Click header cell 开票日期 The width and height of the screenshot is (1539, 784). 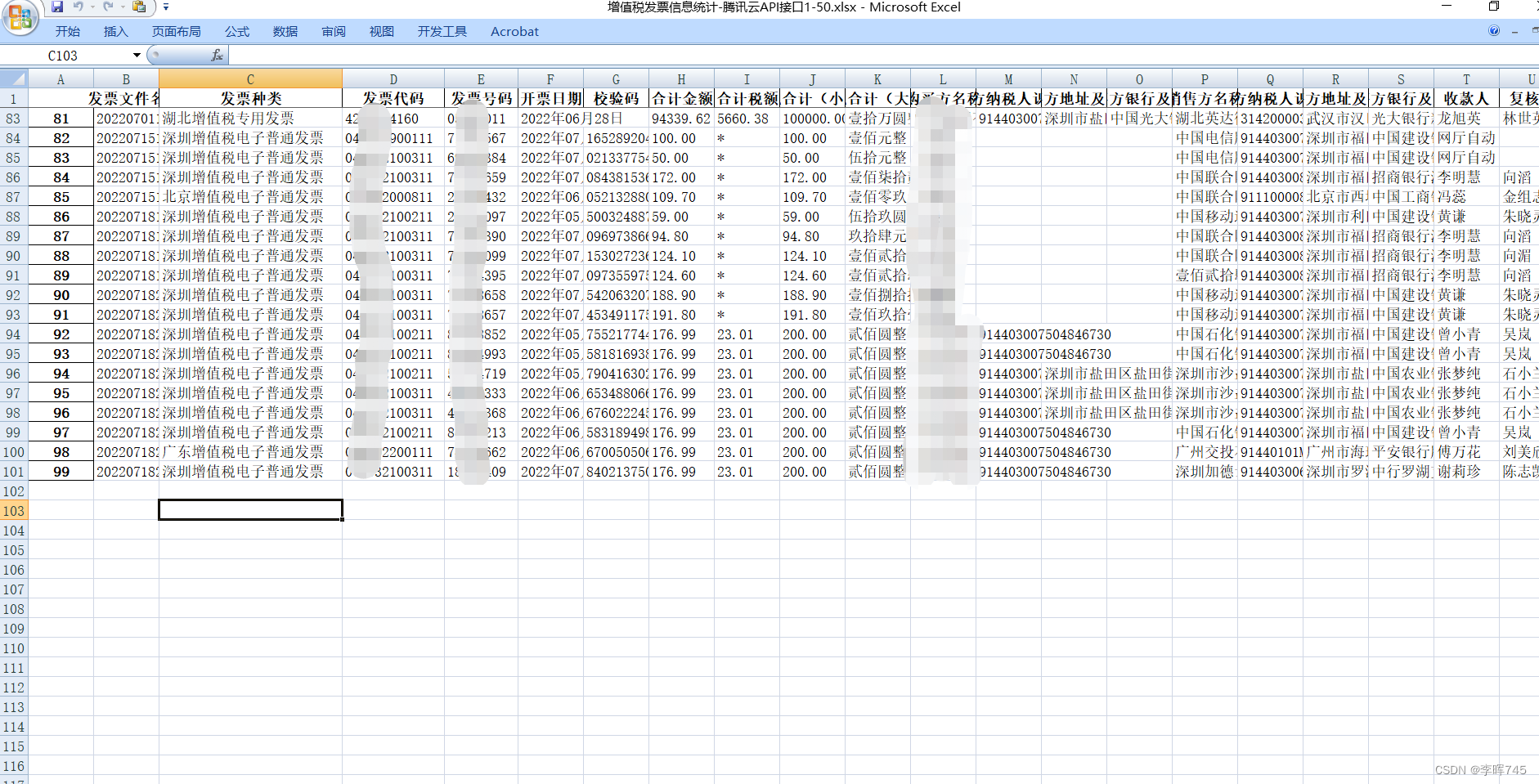pyautogui.click(x=550, y=99)
